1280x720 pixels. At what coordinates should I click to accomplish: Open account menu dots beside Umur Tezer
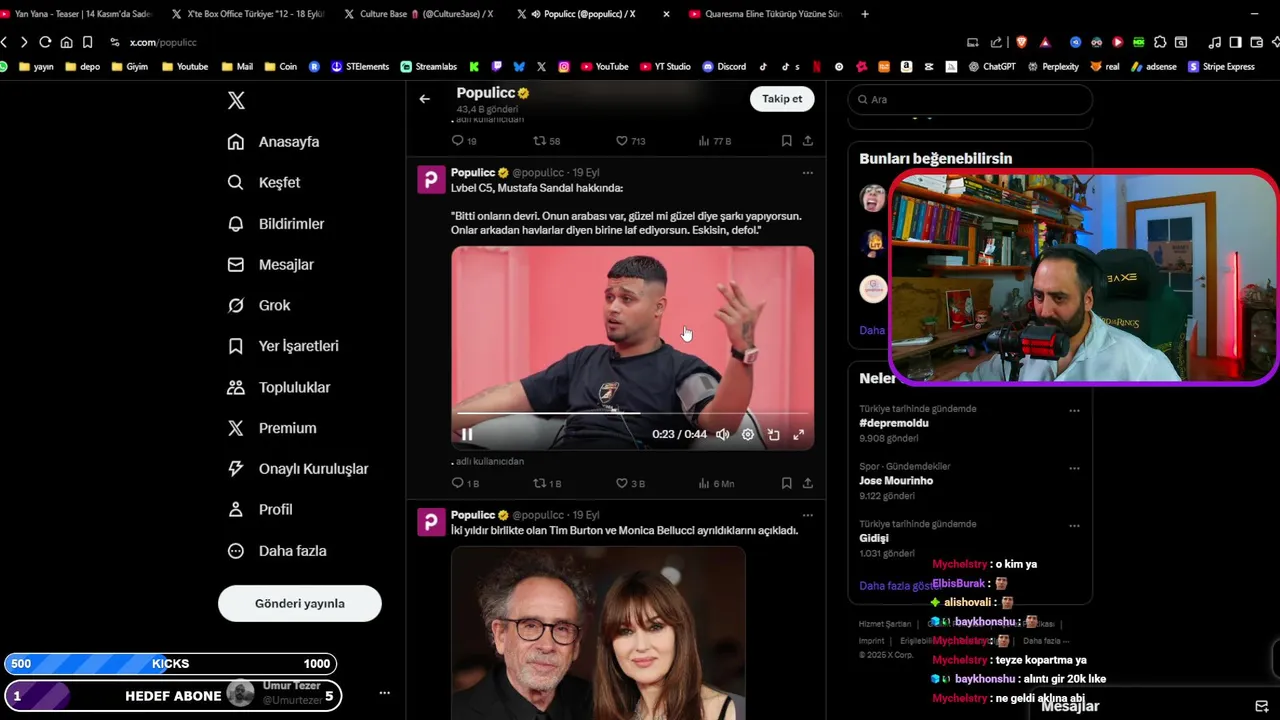click(384, 693)
